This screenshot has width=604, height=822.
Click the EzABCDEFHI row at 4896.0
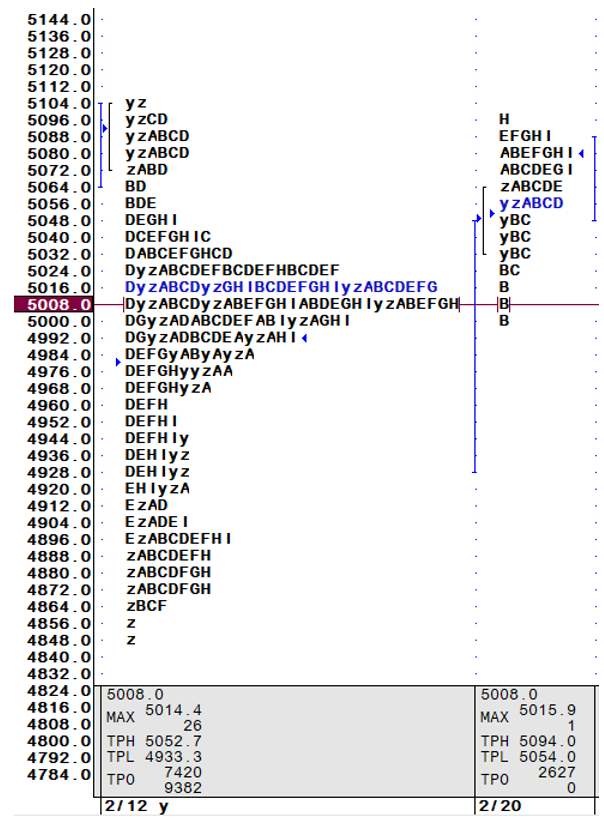pos(178,538)
